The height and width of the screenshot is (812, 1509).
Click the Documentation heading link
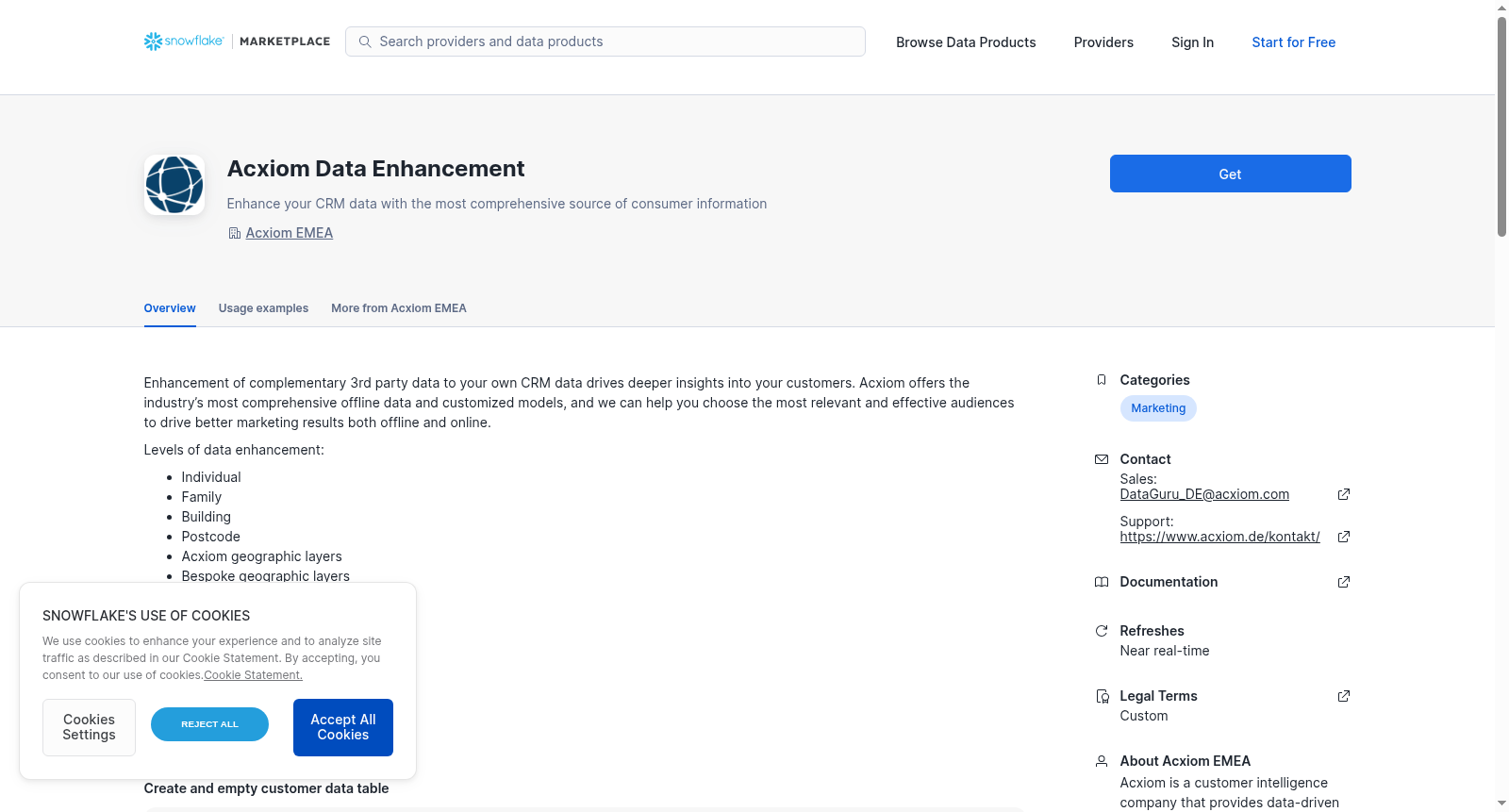tap(1169, 582)
